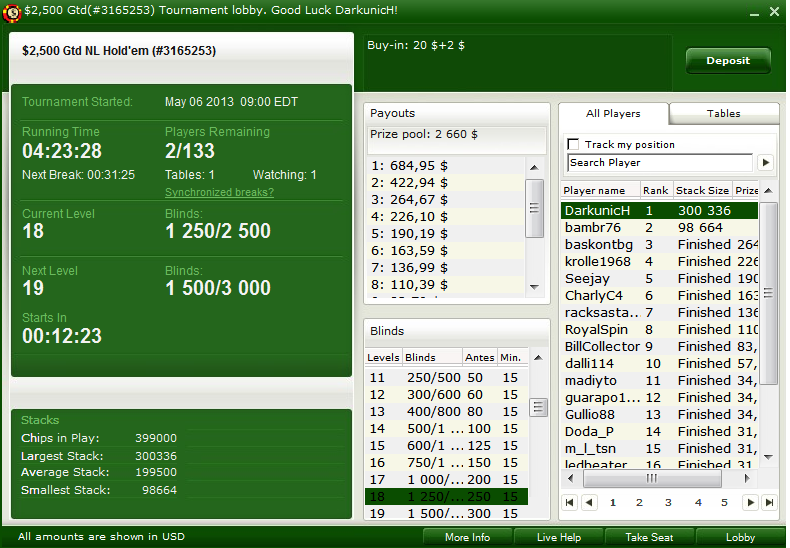This screenshot has width=790, height=548.
Task: Open player list page 1
Action: (613, 502)
